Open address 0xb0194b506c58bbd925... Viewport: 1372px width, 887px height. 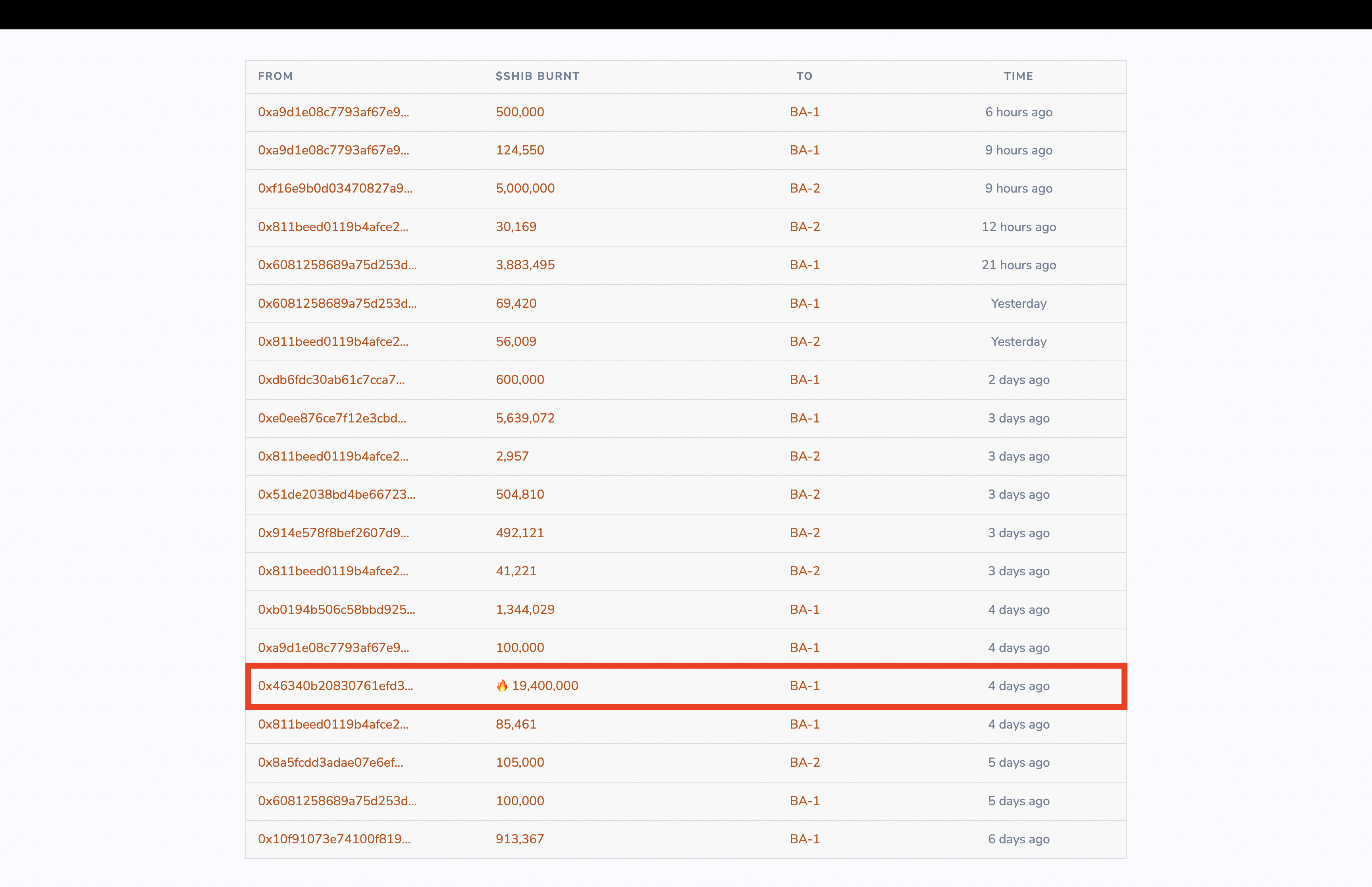pos(336,609)
